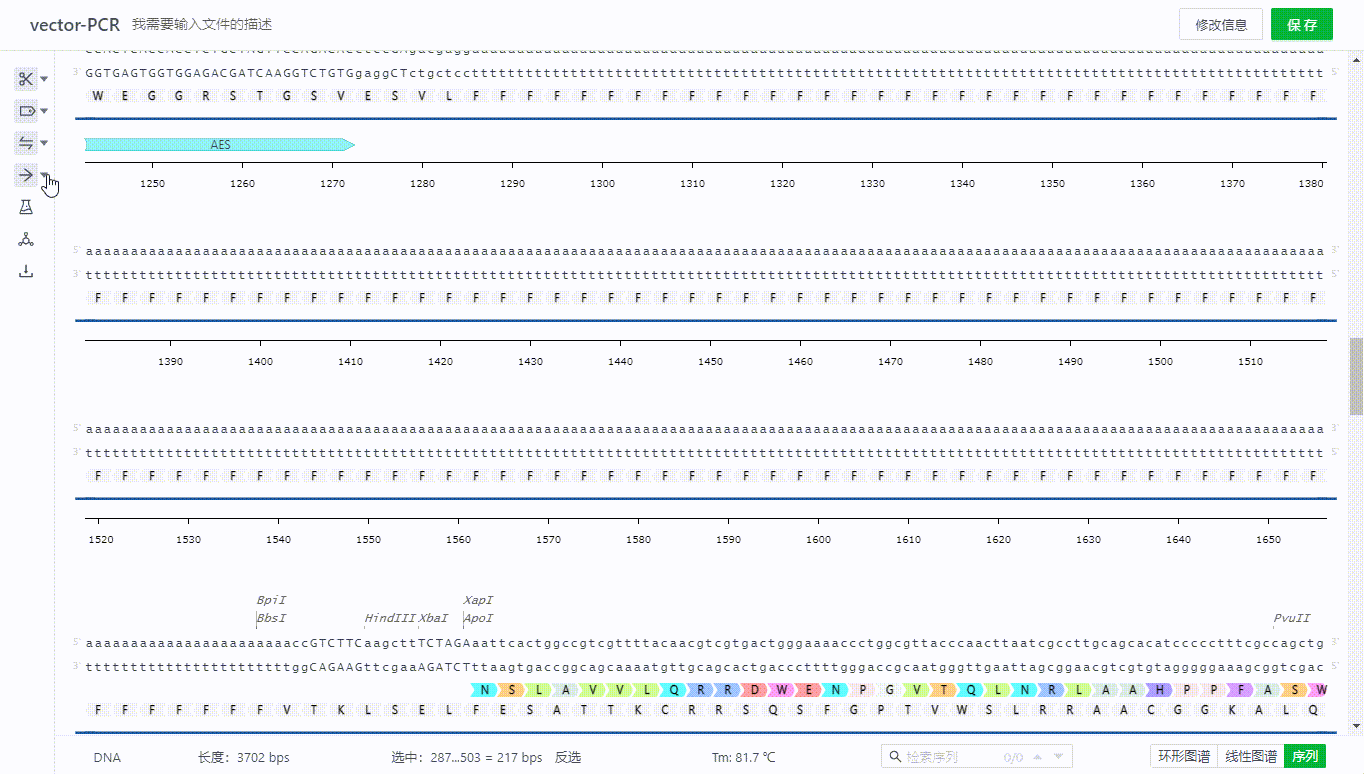Select the scissors cut tool
The height and width of the screenshot is (774, 1364).
point(26,79)
